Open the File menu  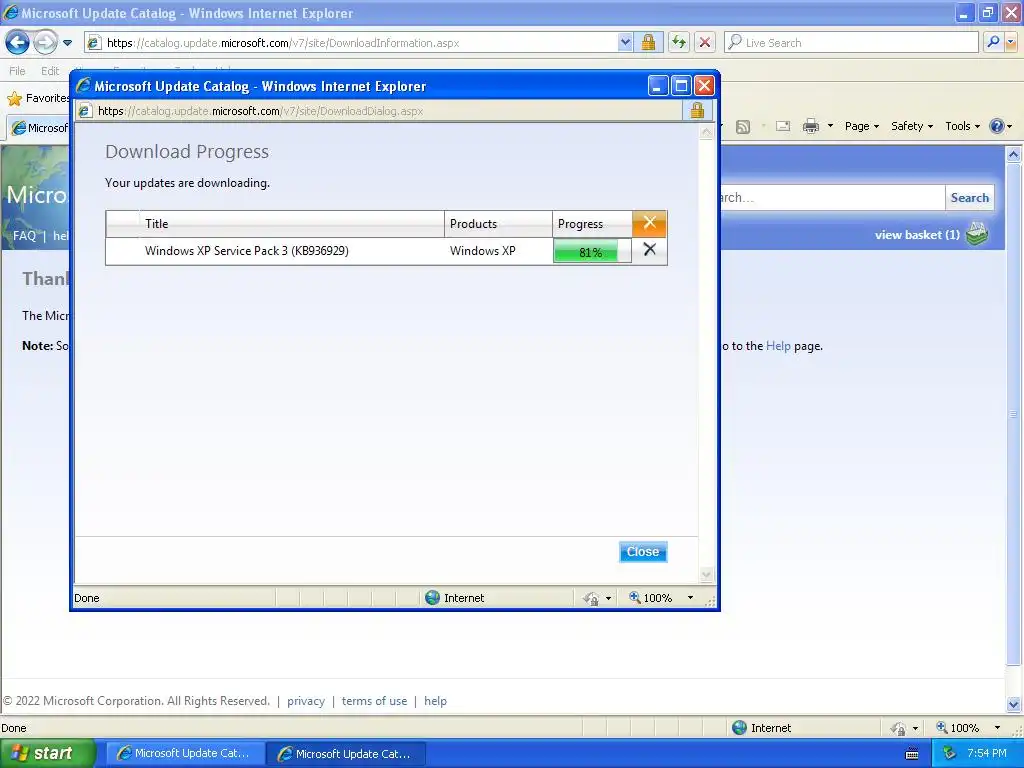pyautogui.click(x=18, y=71)
